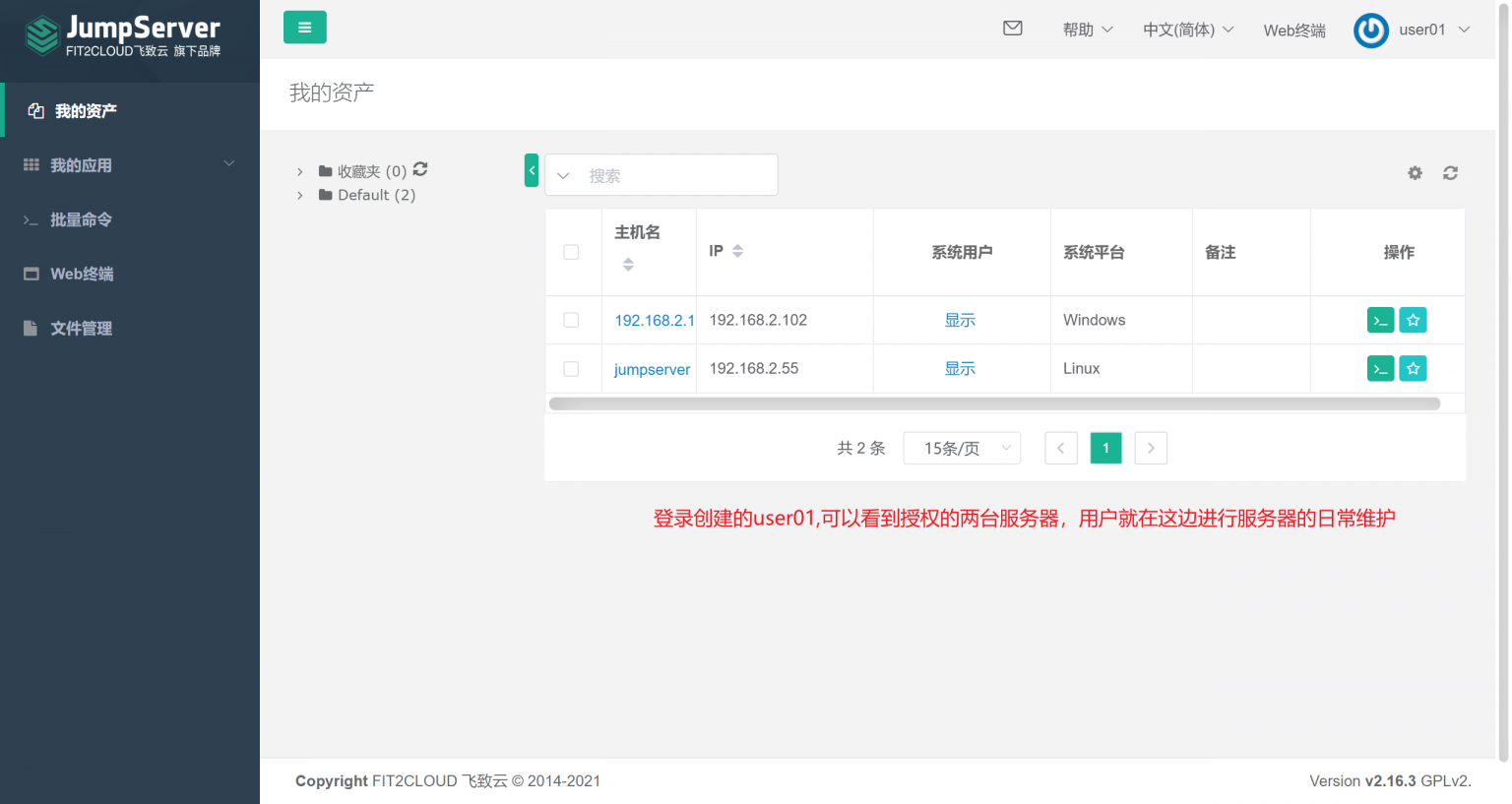Click the user01 avatar icon
Viewport: 1512px width, 804px height.
pos(1371,31)
